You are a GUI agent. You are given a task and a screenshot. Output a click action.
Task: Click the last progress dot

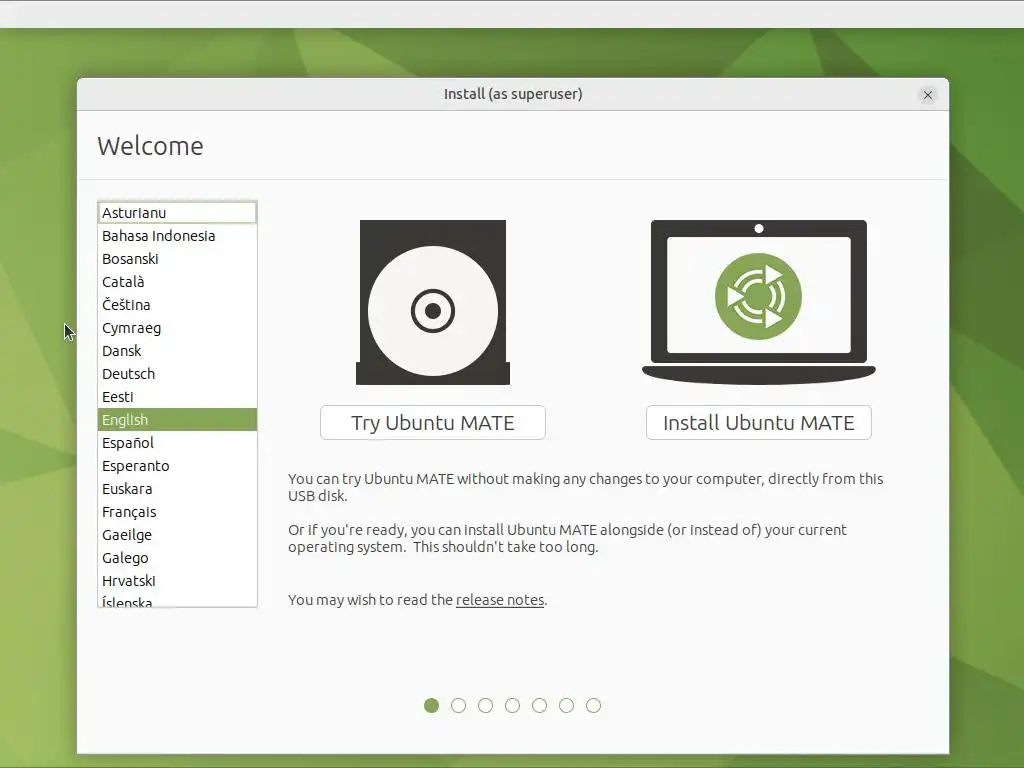(x=593, y=705)
